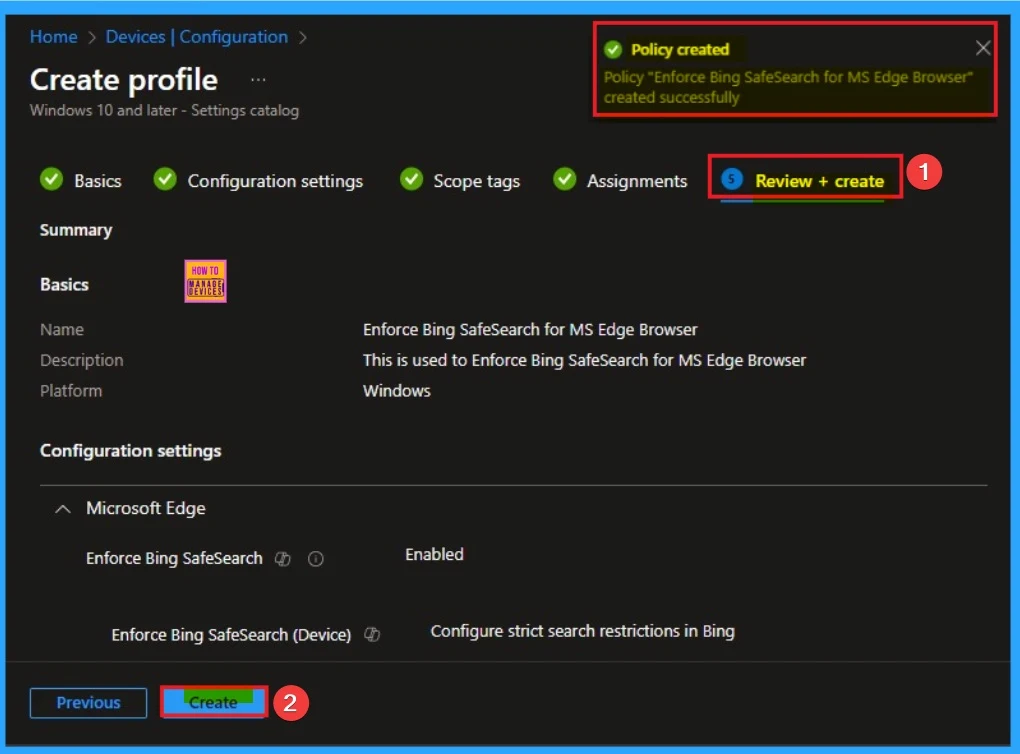Switch to the Configuration settings step
1020x754 pixels.
point(275,181)
